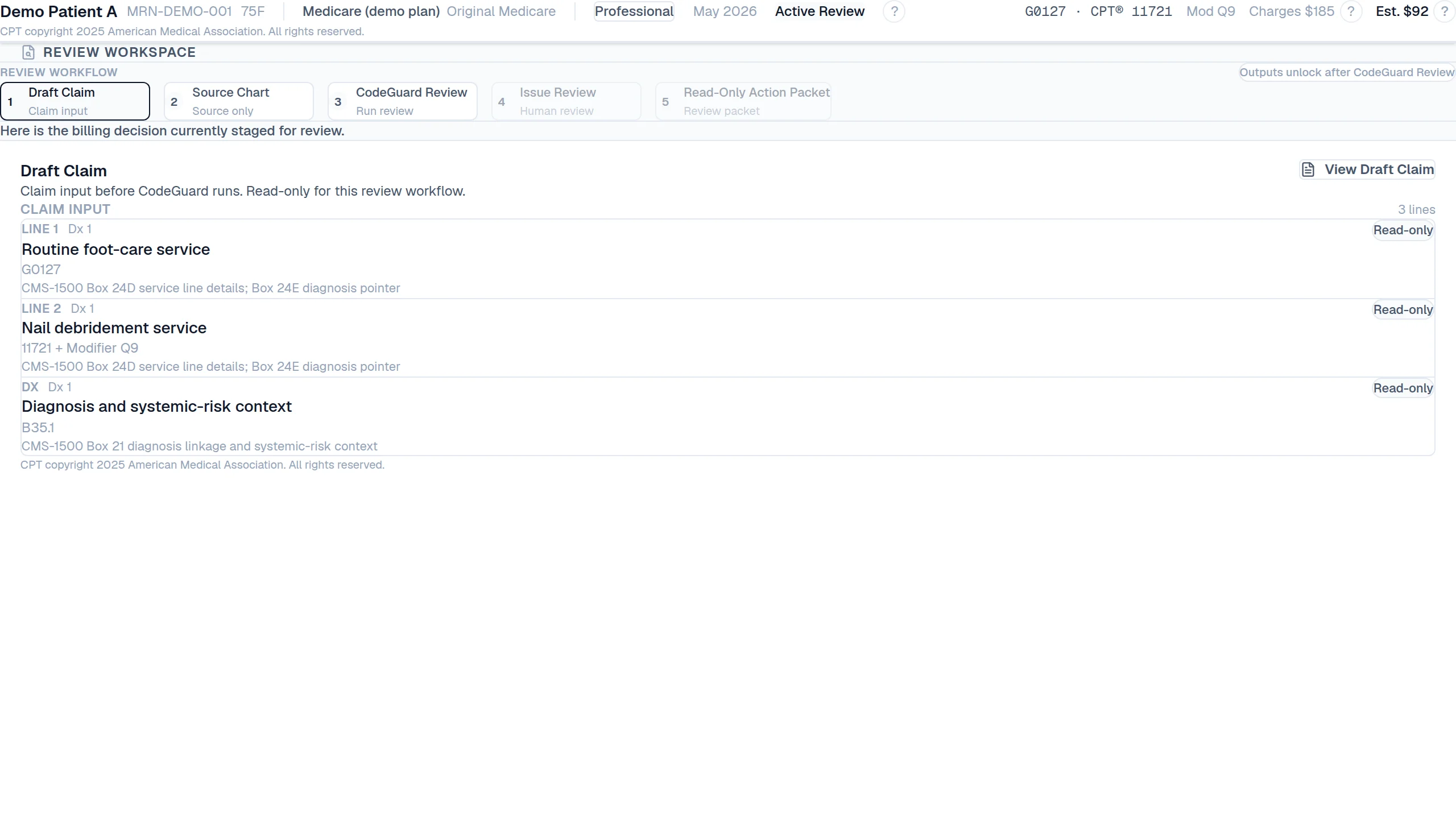Click the LINE 1 label
This screenshot has height=819, width=1456.
pos(40,229)
